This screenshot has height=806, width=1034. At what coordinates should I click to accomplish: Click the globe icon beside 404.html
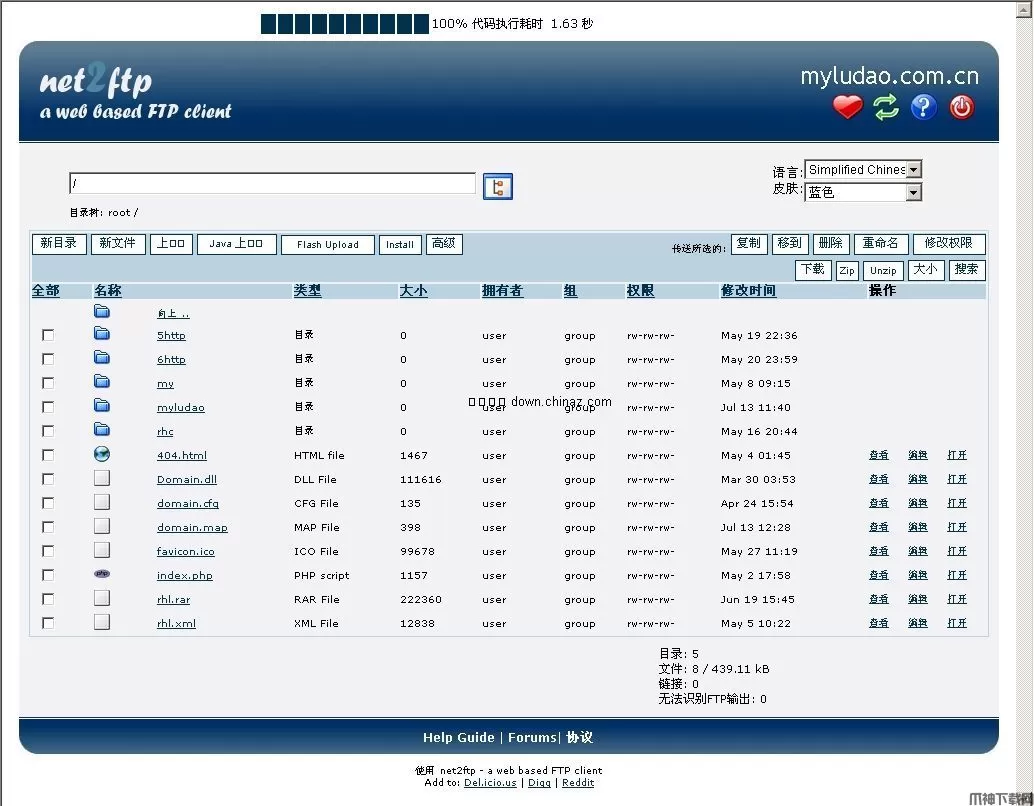click(101, 452)
